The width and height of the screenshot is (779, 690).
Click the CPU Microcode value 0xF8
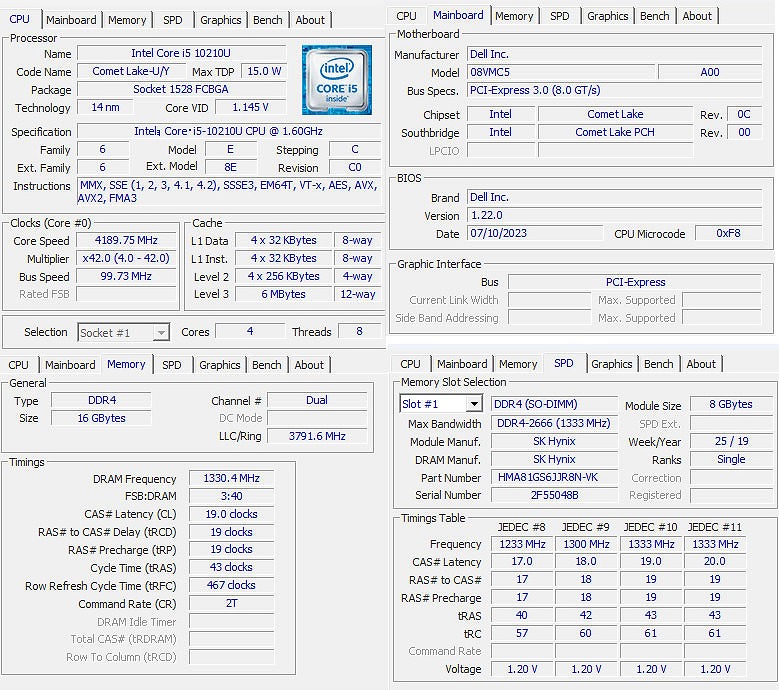728,233
